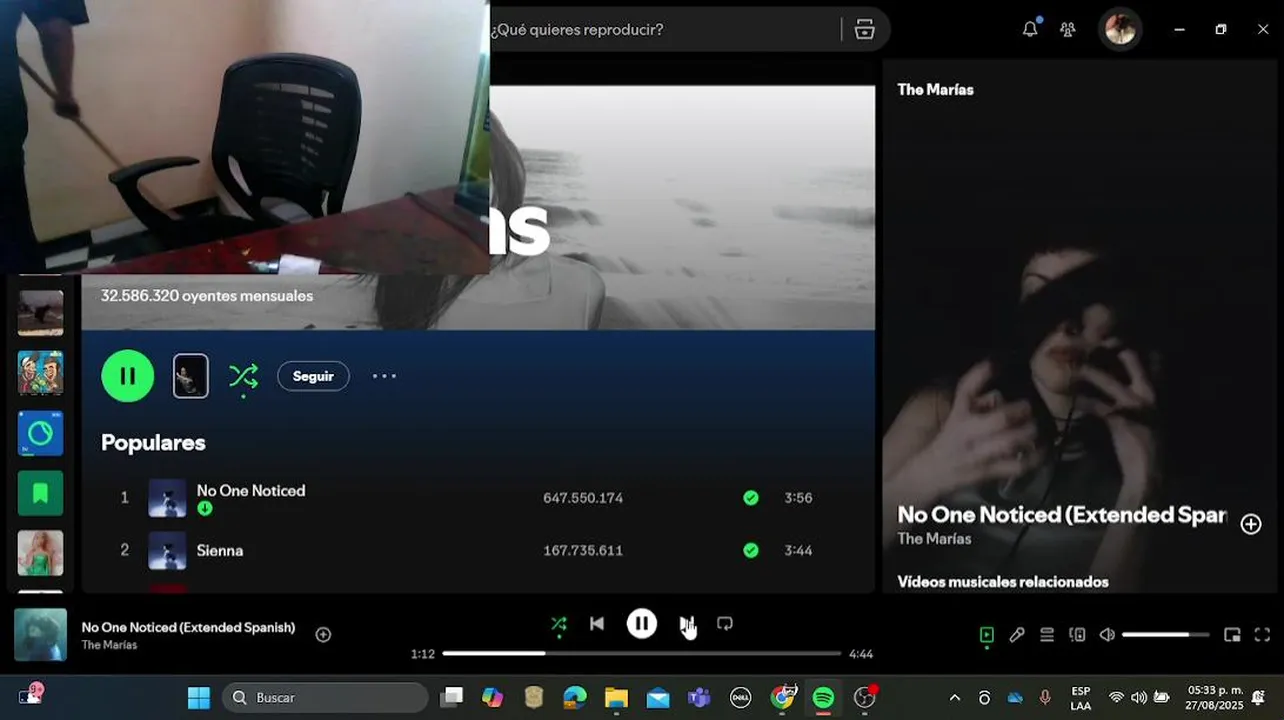Open the clock showing 05:33 p. m.
Image resolution: width=1284 pixels, height=720 pixels.
tap(1215, 697)
